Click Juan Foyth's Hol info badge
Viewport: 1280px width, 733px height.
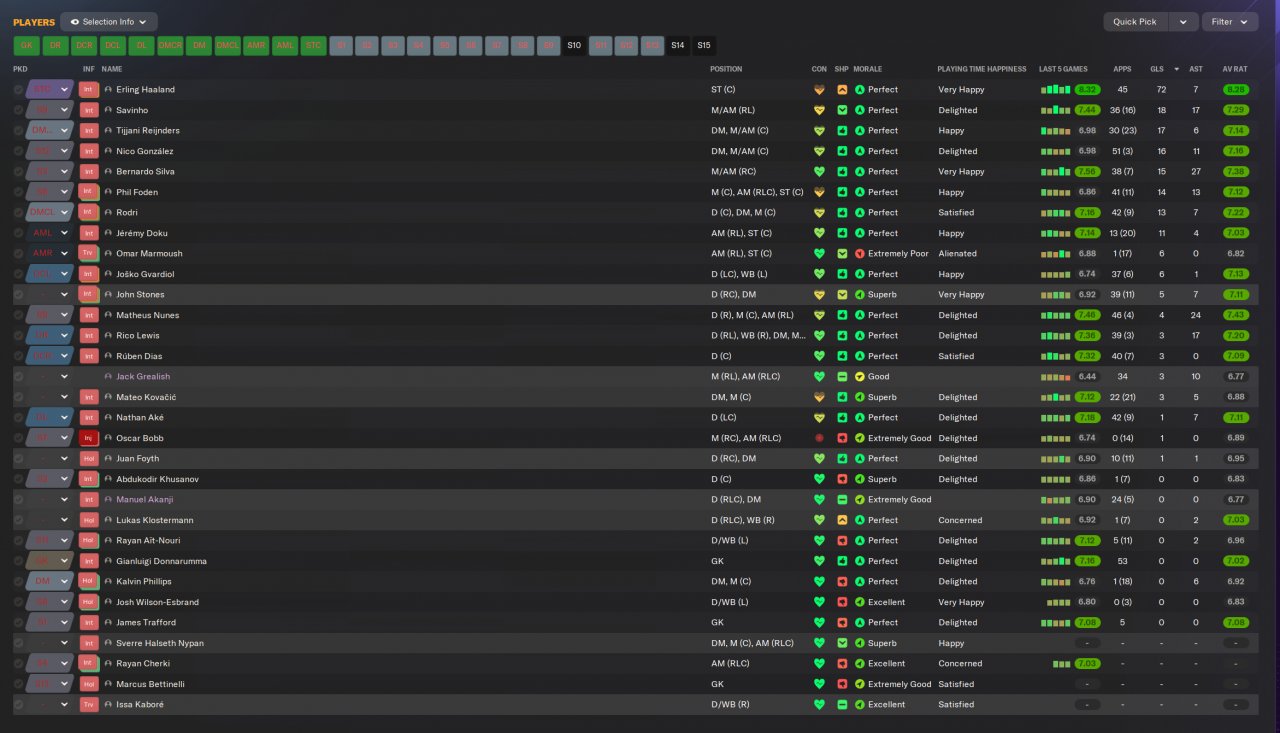[89, 459]
